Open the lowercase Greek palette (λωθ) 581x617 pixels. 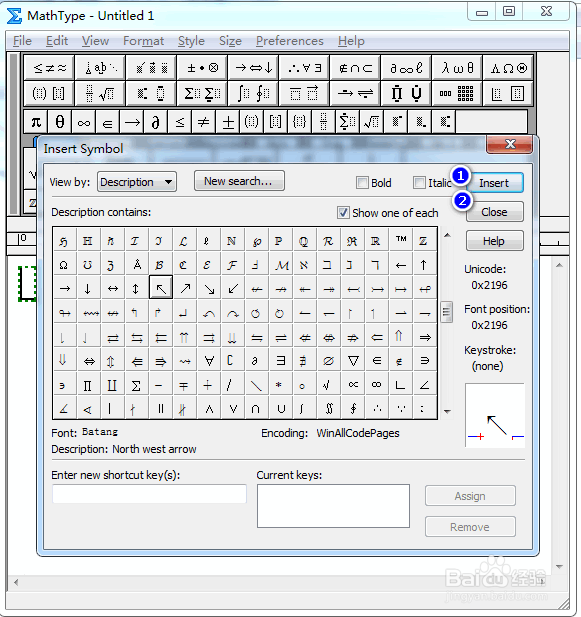tap(457, 68)
